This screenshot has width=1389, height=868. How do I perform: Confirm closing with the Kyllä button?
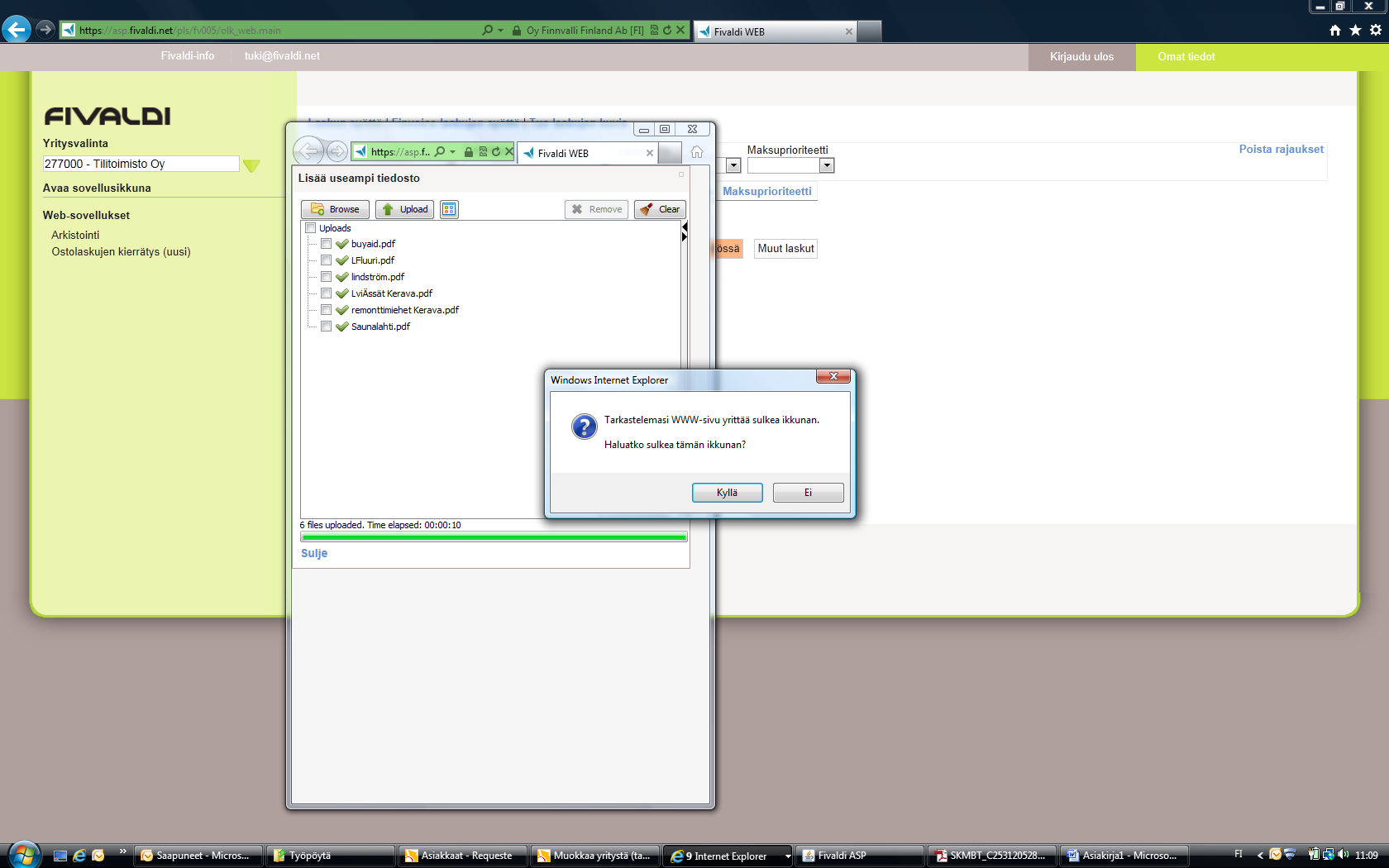[x=727, y=493]
